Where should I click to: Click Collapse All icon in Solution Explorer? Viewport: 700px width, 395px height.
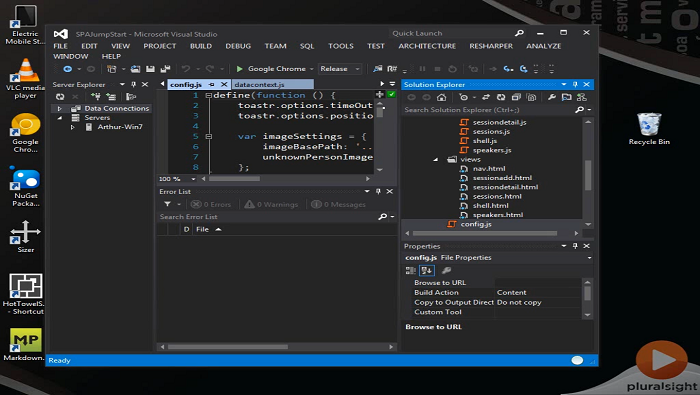[x=516, y=97]
